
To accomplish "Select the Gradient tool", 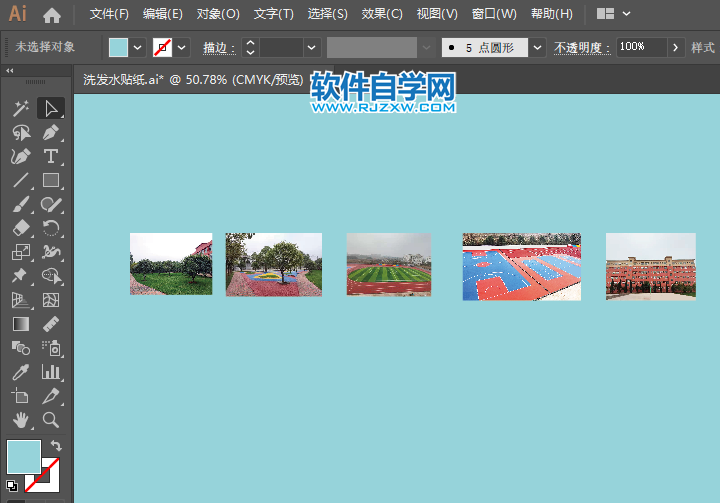I will 21,324.
